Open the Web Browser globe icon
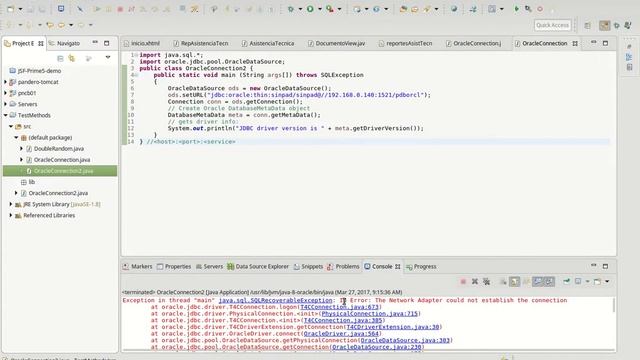 453,9
